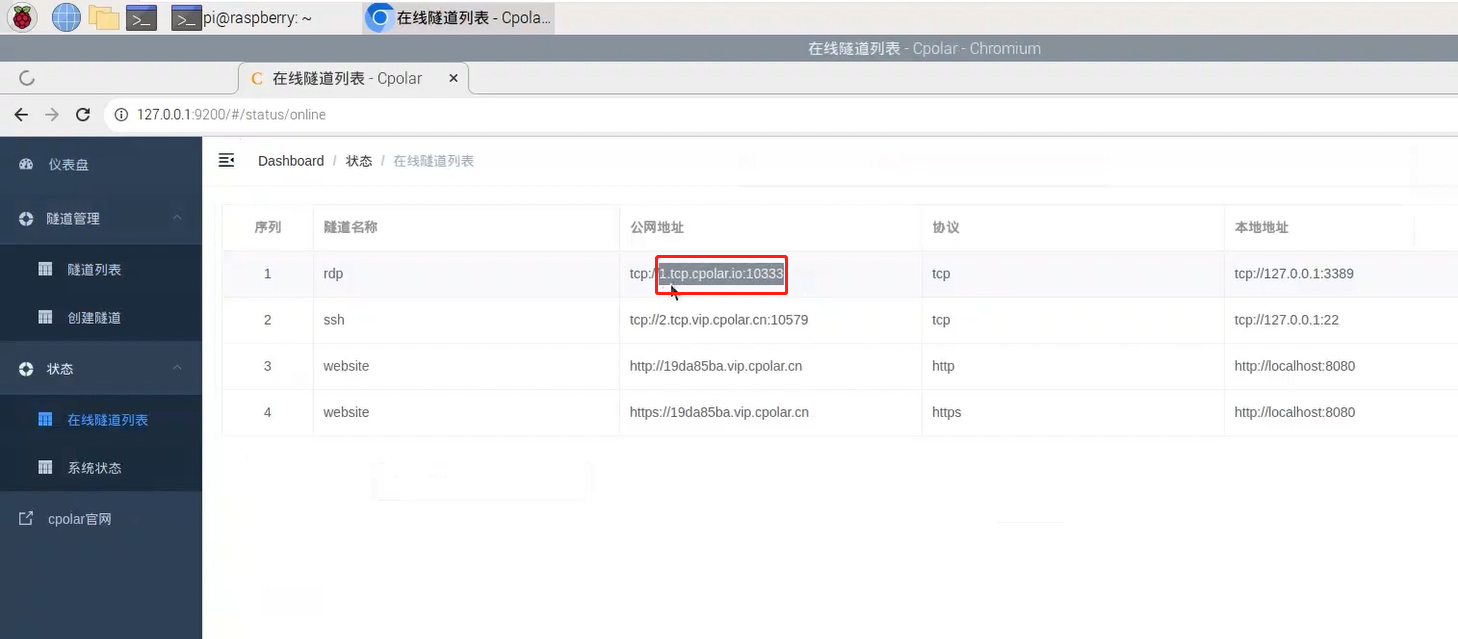This screenshot has width=1458, height=639.
Task: Click the external link icon beside cpolar官网
Action: [x=27, y=519]
